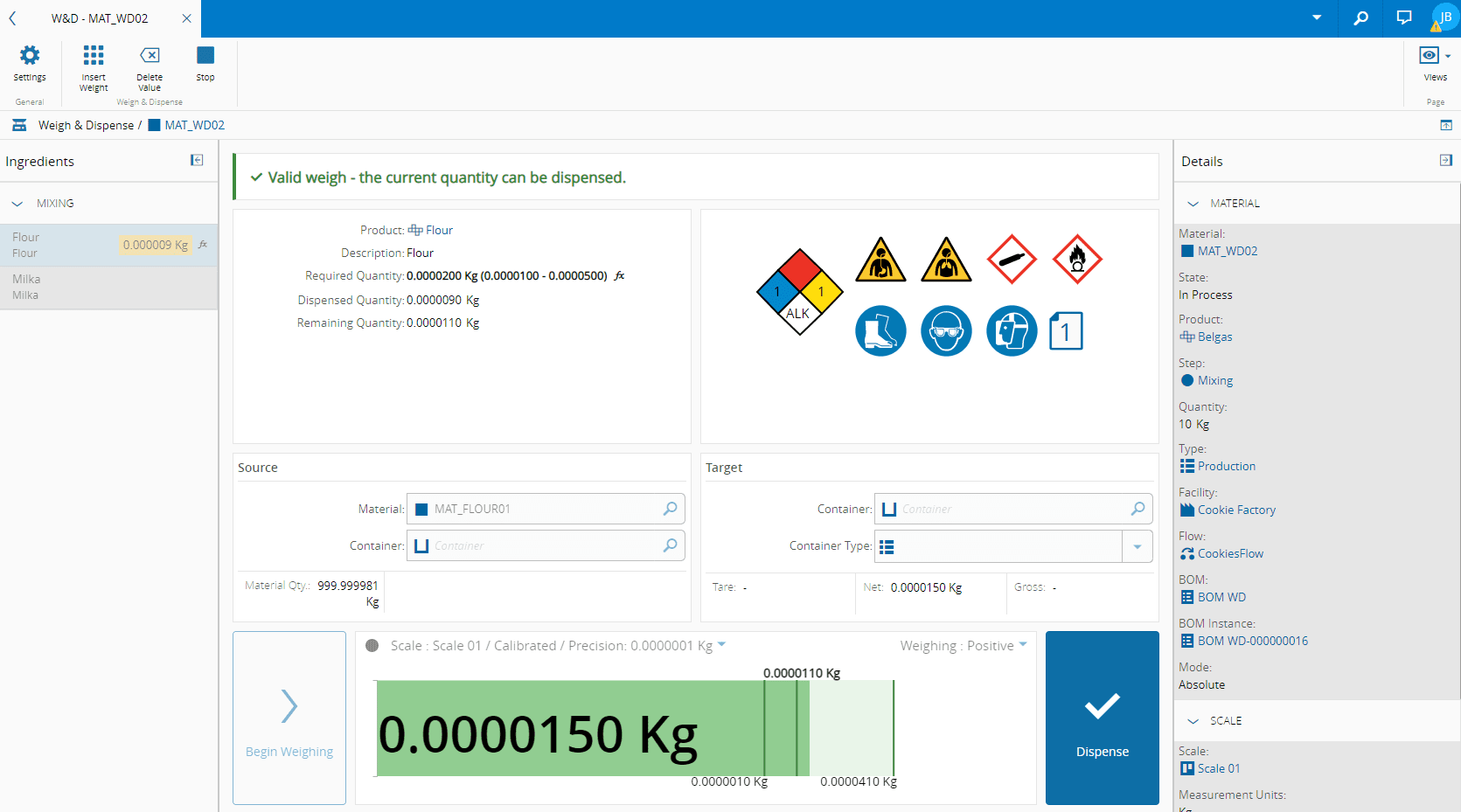Image resolution: width=1461 pixels, height=812 pixels.
Task: Expand the Container Type dropdown
Action: [x=1137, y=547]
